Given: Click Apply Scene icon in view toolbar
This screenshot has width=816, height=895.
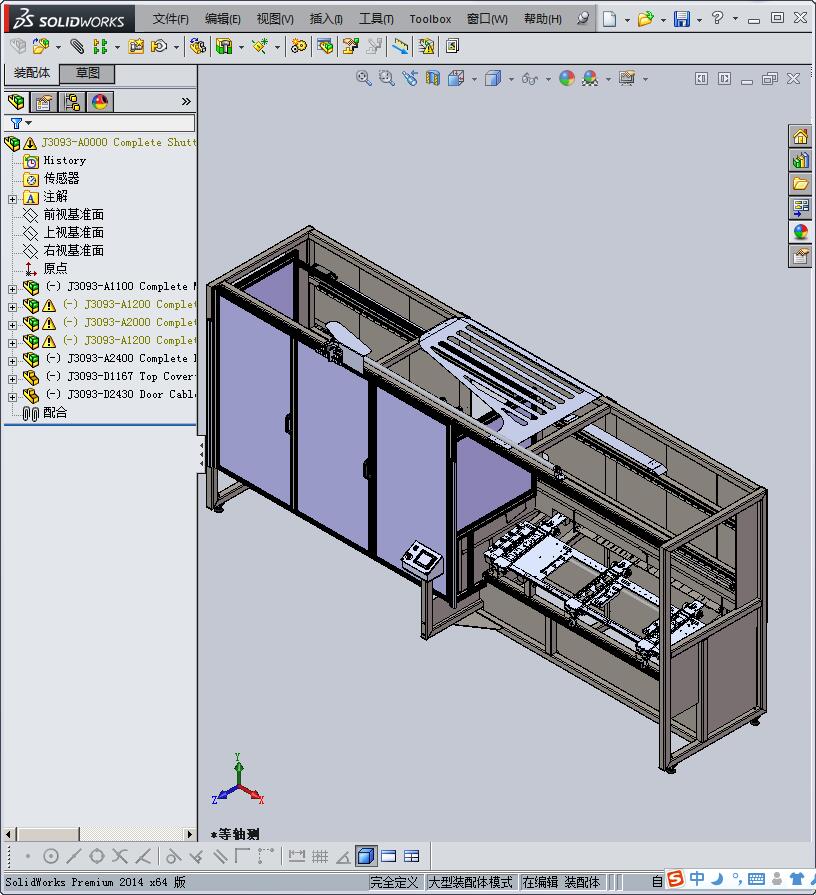Looking at the screenshot, I should tap(590, 78).
